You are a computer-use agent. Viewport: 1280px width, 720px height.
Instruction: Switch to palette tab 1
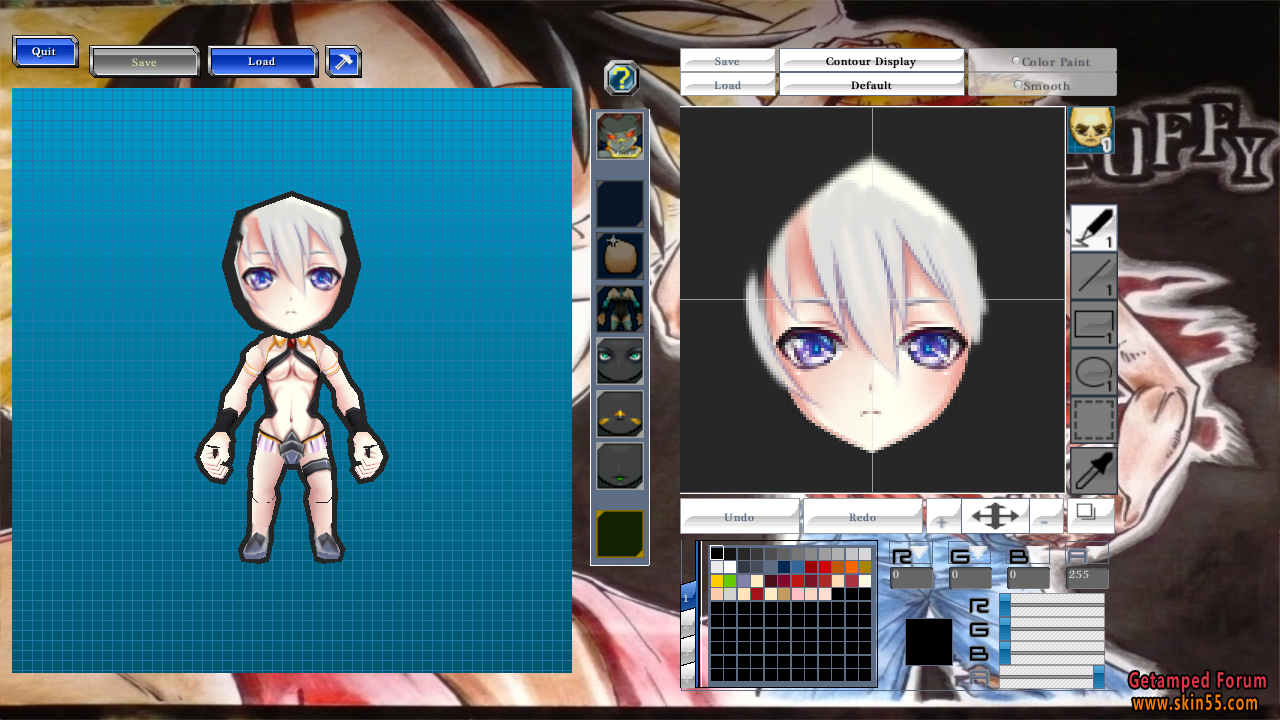686,598
